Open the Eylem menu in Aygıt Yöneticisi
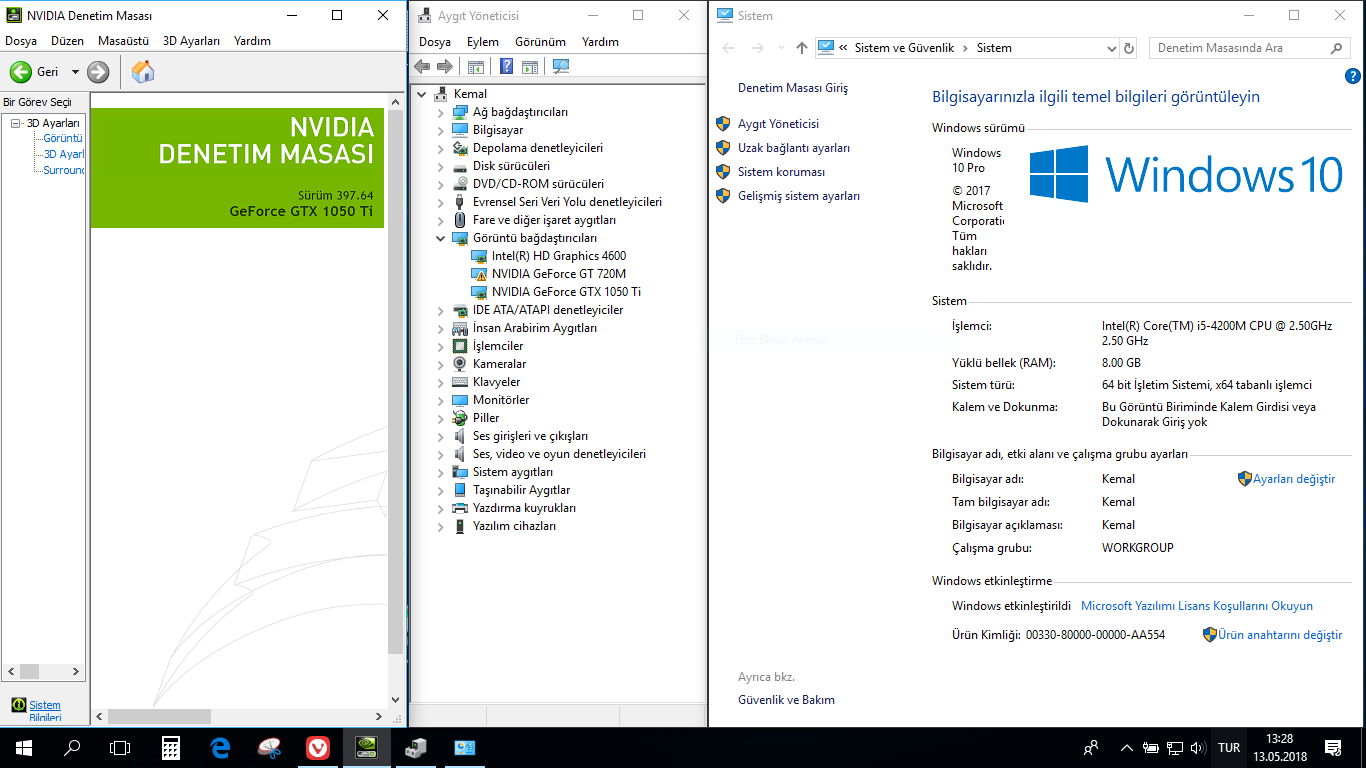This screenshot has width=1366, height=768. [x=483, y=42]
